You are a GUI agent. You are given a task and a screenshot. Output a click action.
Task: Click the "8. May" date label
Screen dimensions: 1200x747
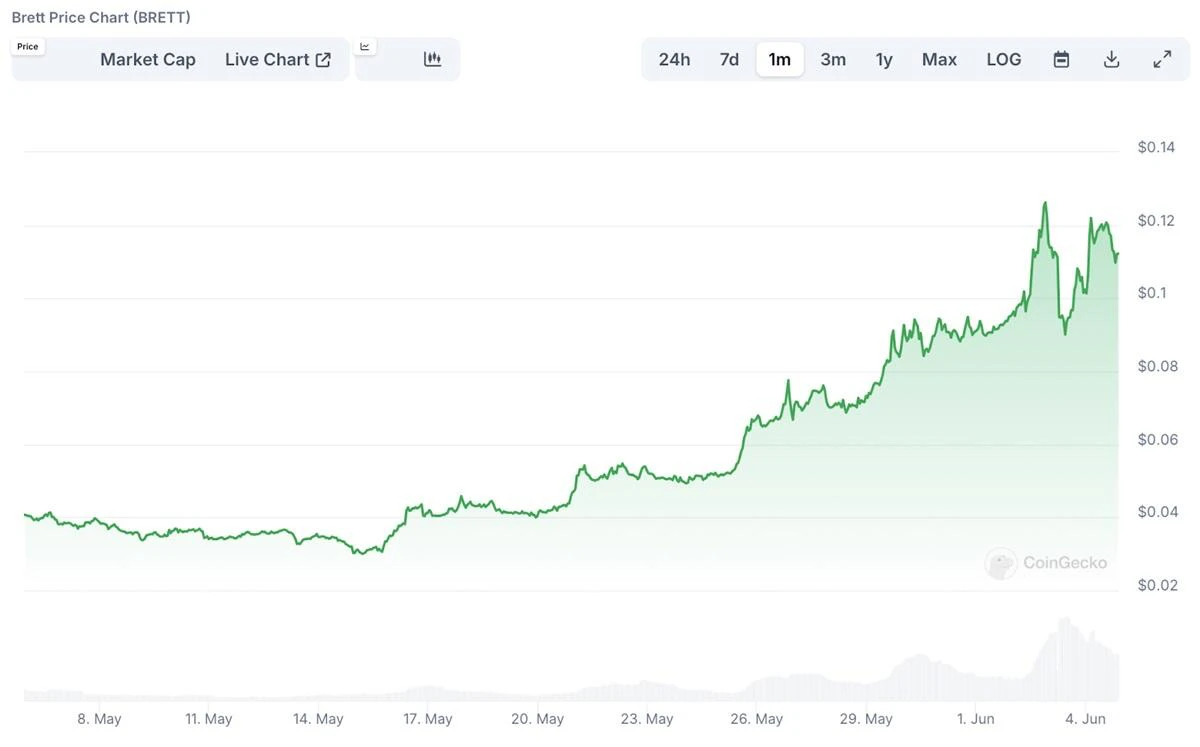pos(99,719)
